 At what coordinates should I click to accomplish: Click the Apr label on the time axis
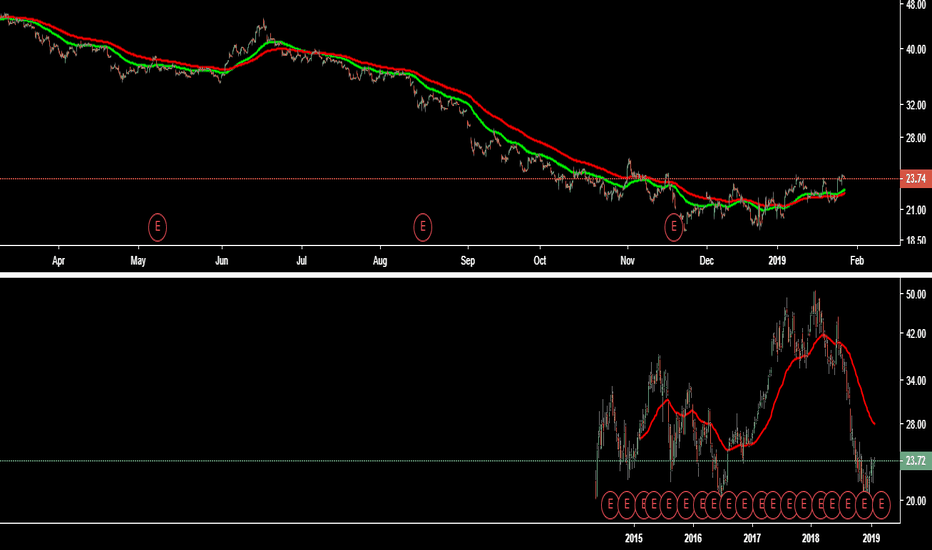tap(58, 260)
